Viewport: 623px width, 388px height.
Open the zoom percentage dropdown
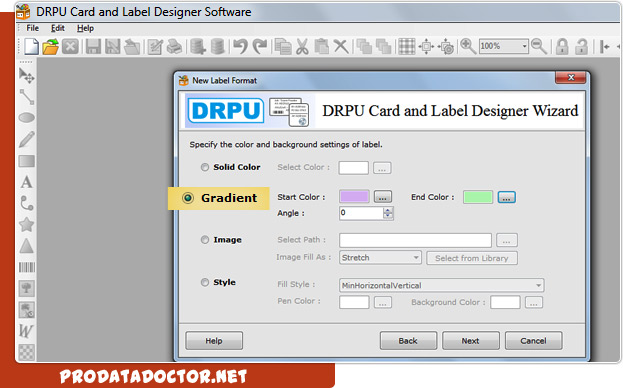(x=524, y=46)
